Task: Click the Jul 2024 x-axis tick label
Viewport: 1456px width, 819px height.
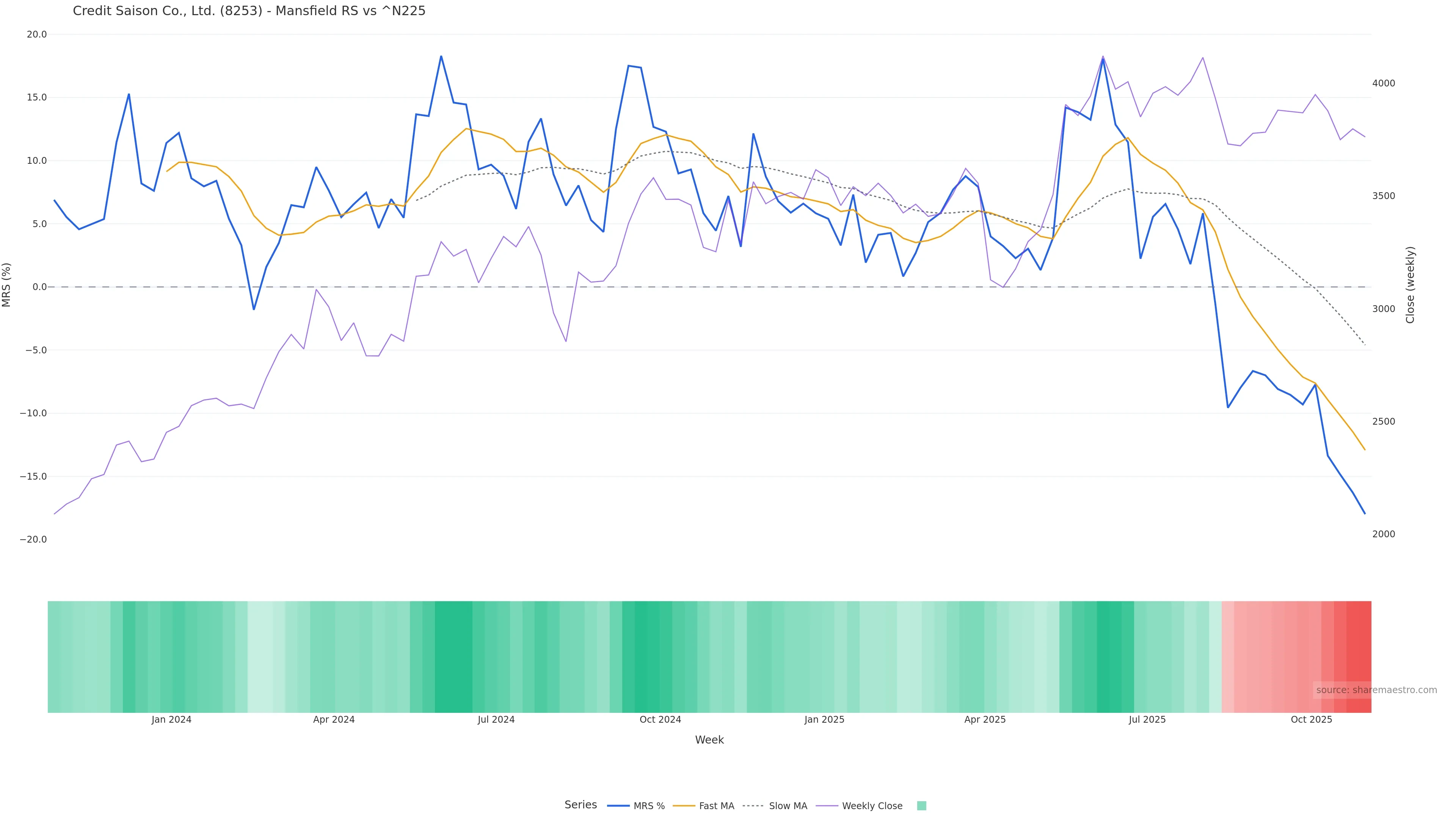Action: point(496,720)
